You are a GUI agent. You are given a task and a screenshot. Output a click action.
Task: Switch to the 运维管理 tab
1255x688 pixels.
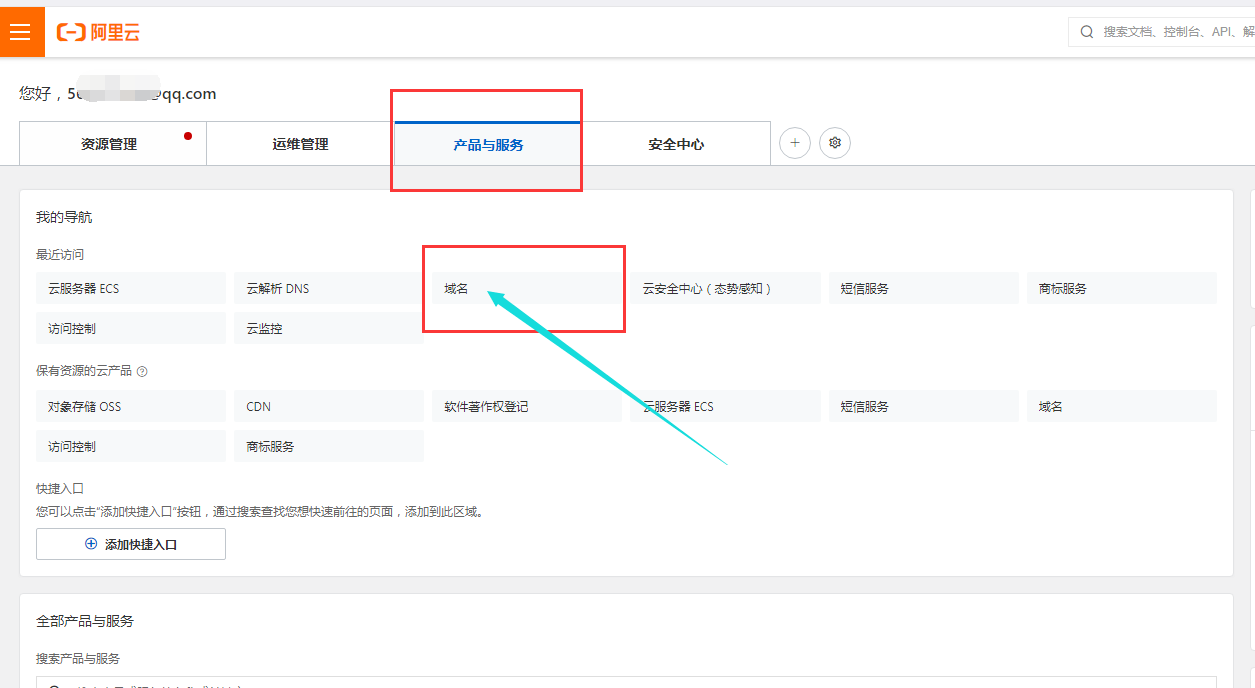(300, 144)
